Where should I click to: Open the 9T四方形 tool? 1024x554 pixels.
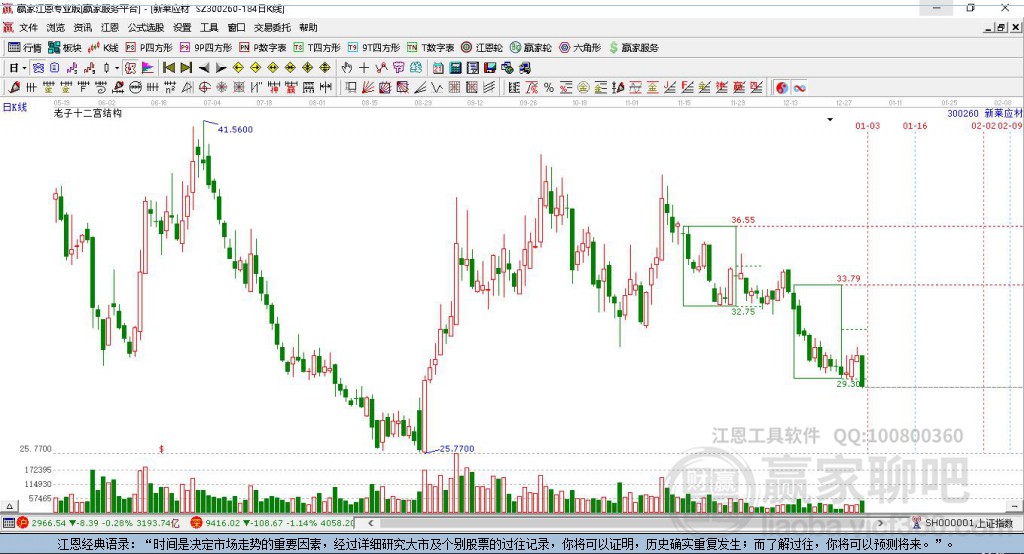click(x=374, y=48)
